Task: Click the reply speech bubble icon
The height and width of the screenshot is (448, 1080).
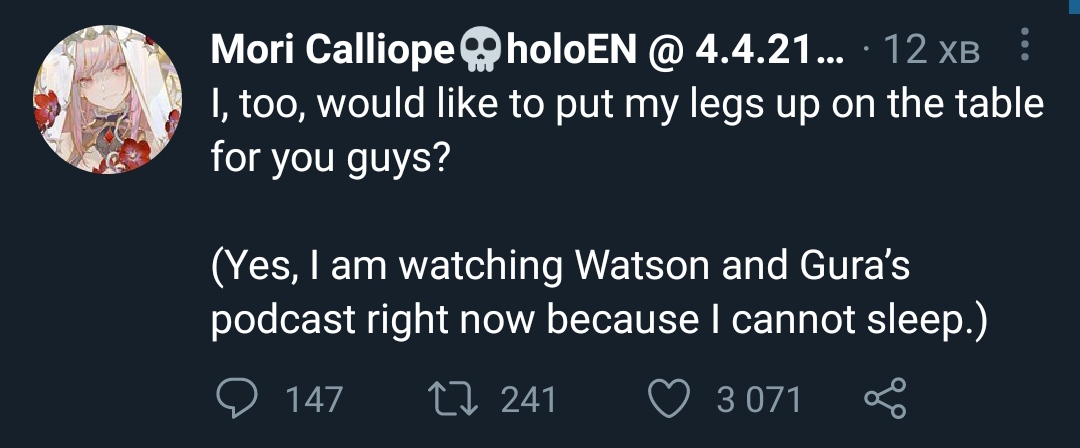Action: click(236, 398)
